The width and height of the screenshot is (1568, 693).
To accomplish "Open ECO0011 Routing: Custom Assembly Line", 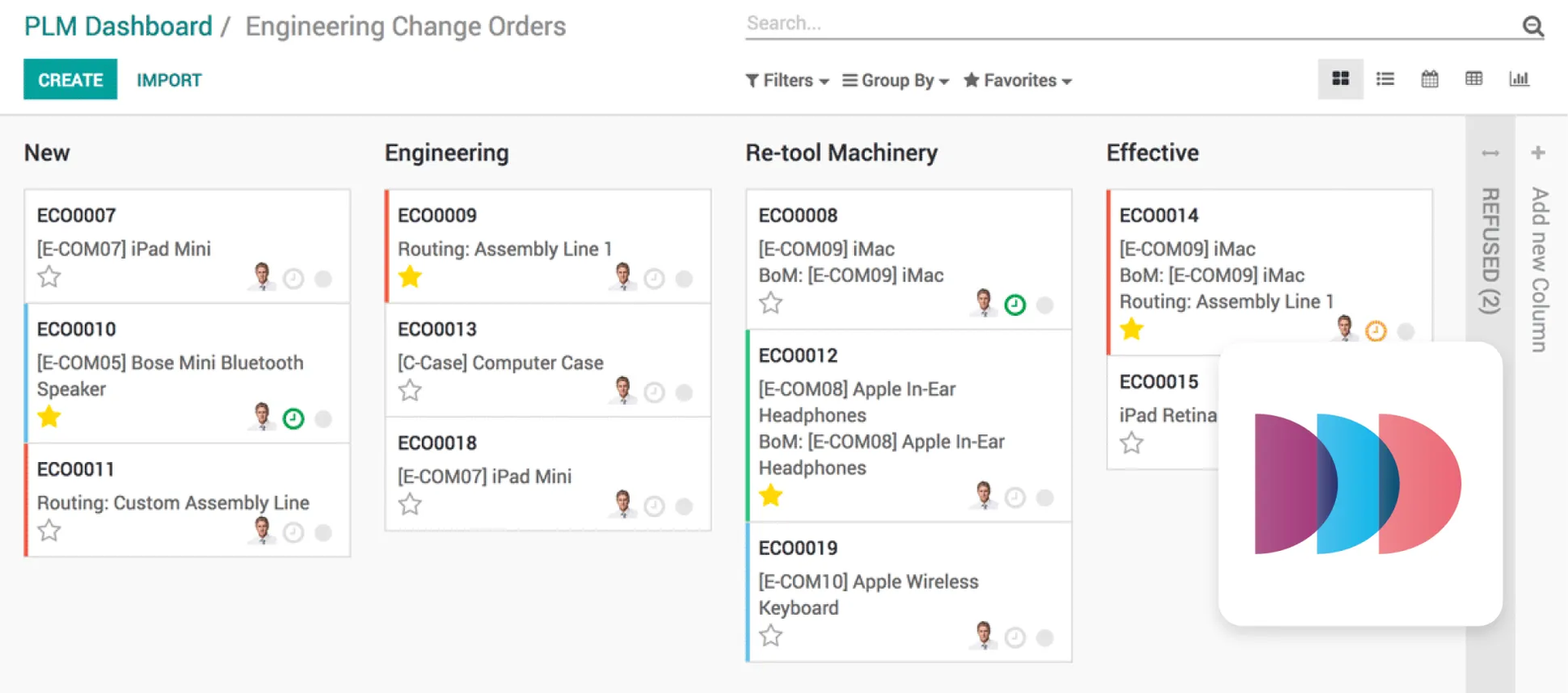I will [x=173, y=503].
